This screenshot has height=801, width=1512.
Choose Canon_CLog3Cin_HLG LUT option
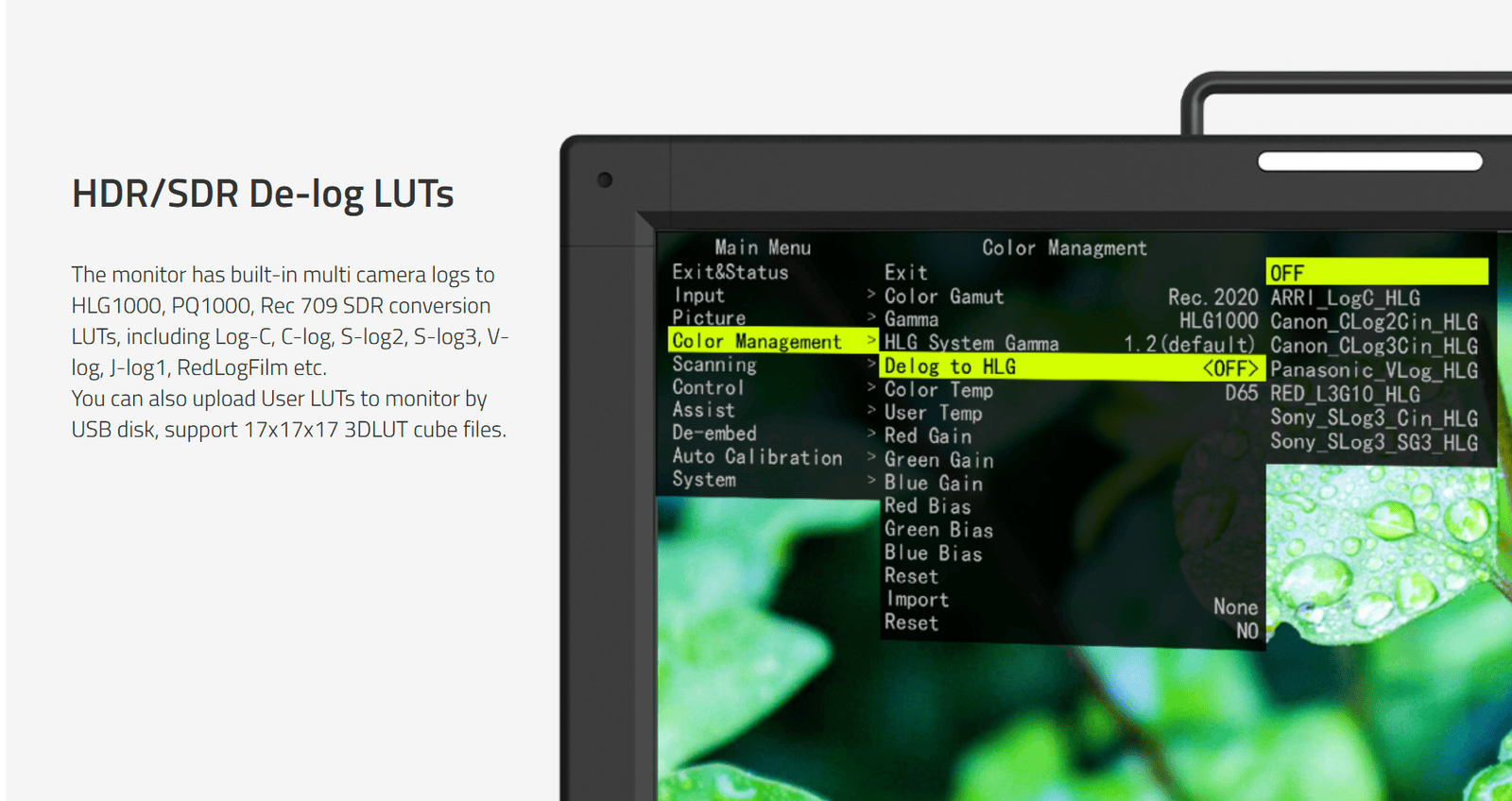click(1374, 346)
